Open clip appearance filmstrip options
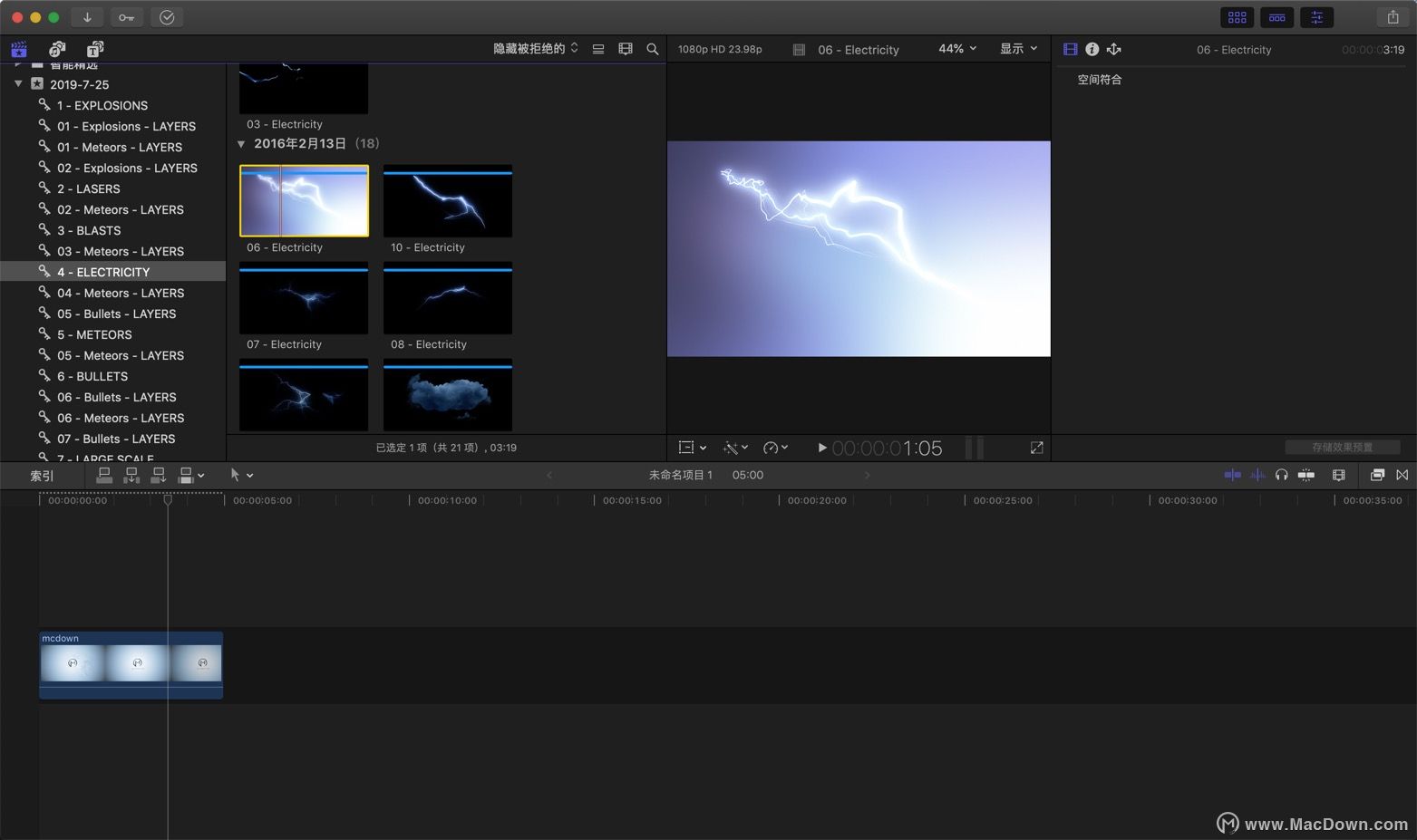Screen dimensions: 1417x840 coord(626,49)
